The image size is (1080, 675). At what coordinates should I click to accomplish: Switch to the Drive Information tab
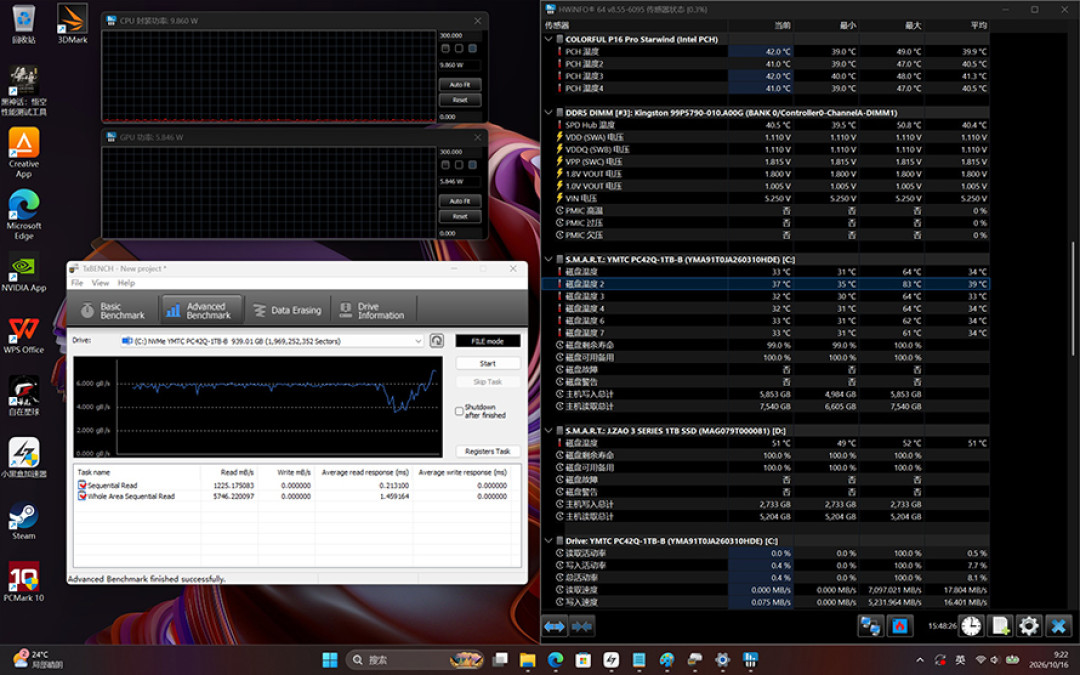click(373, 311)
